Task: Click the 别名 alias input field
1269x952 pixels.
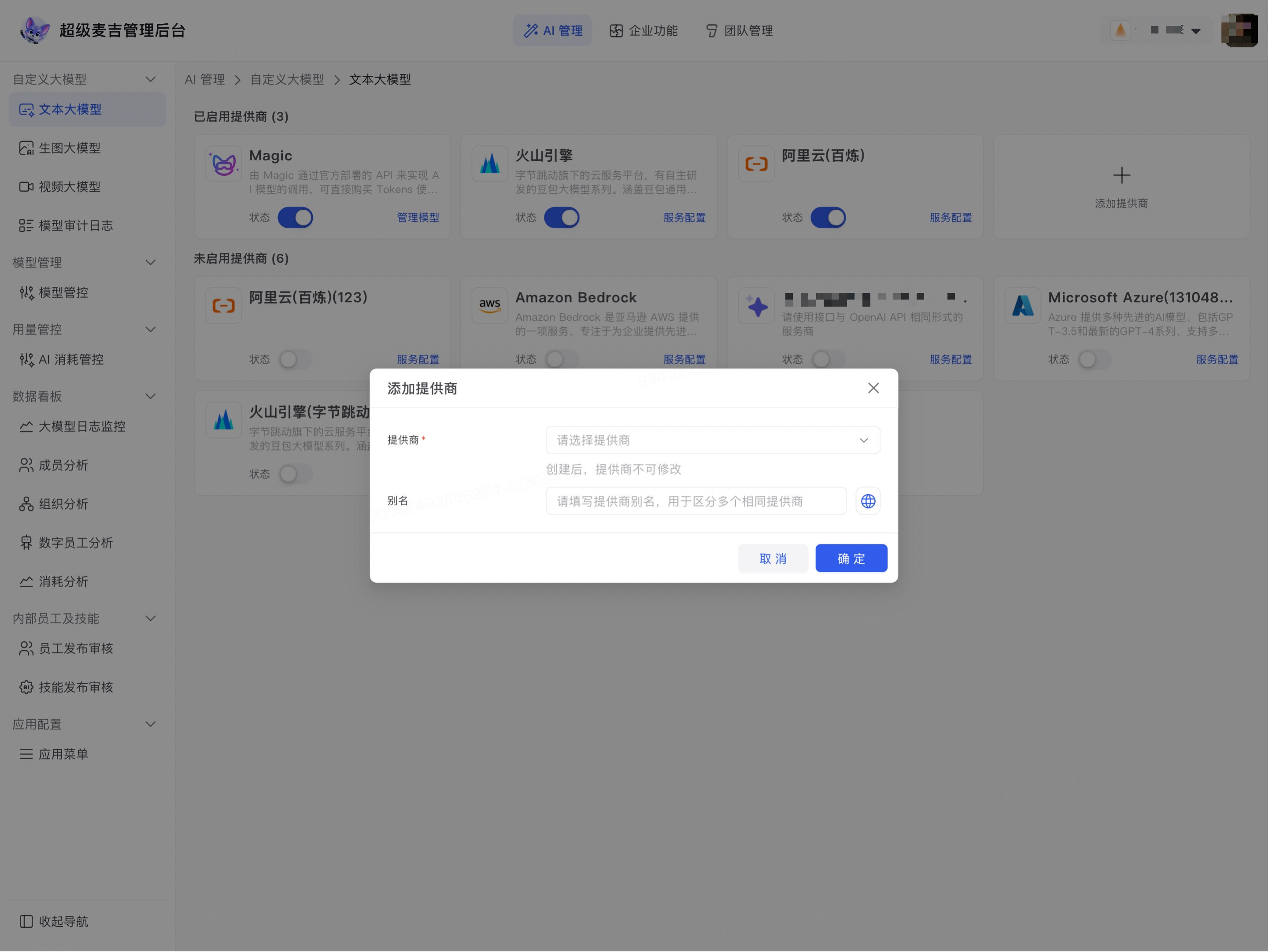Action: coord(696,501)
